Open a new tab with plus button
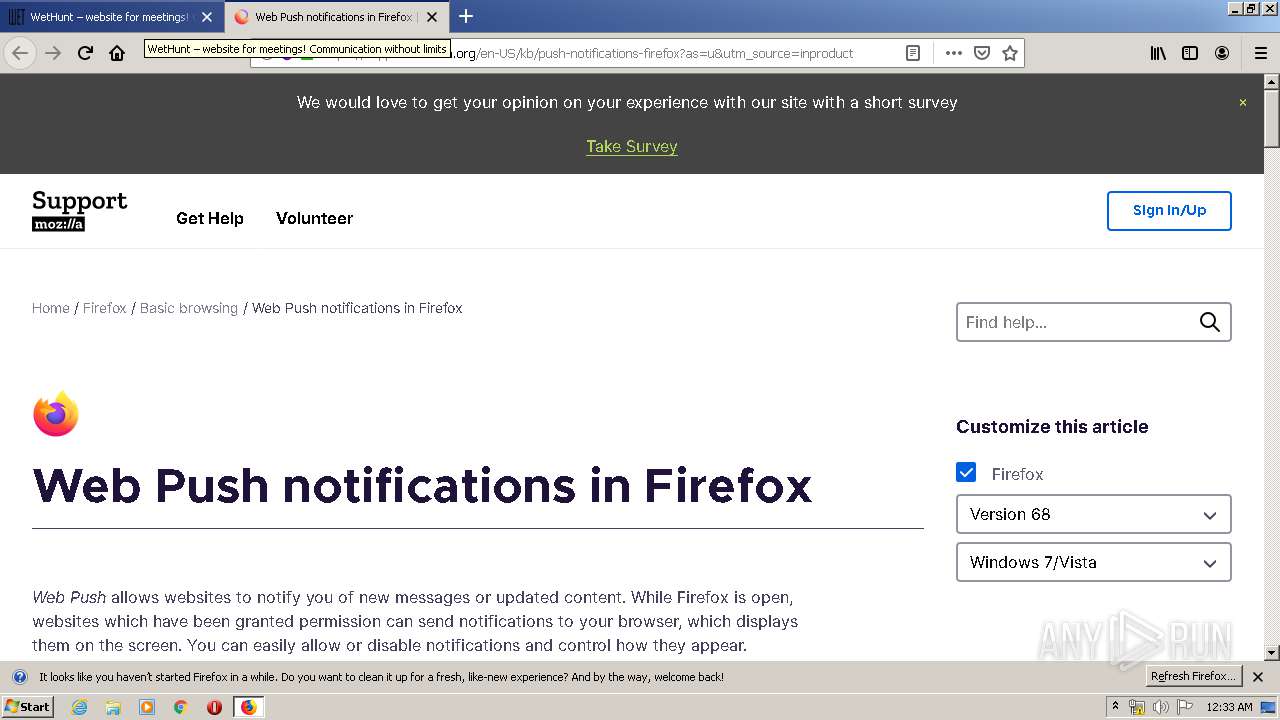This screenshot has height=720, width=1280. click(466, 16)
